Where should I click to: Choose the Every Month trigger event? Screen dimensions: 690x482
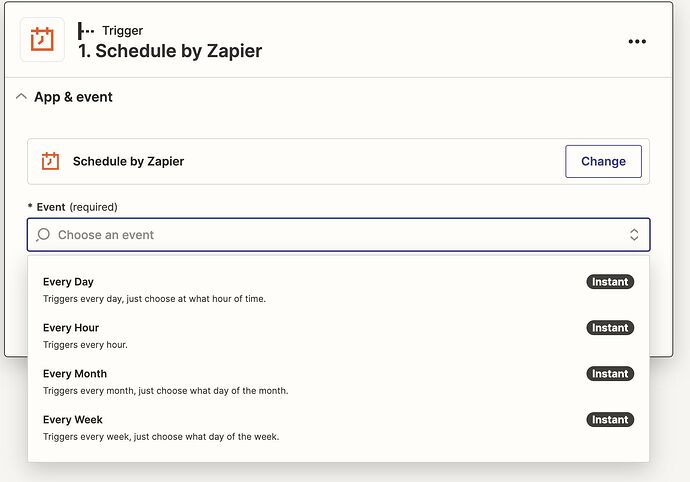(x=338, y=382)
